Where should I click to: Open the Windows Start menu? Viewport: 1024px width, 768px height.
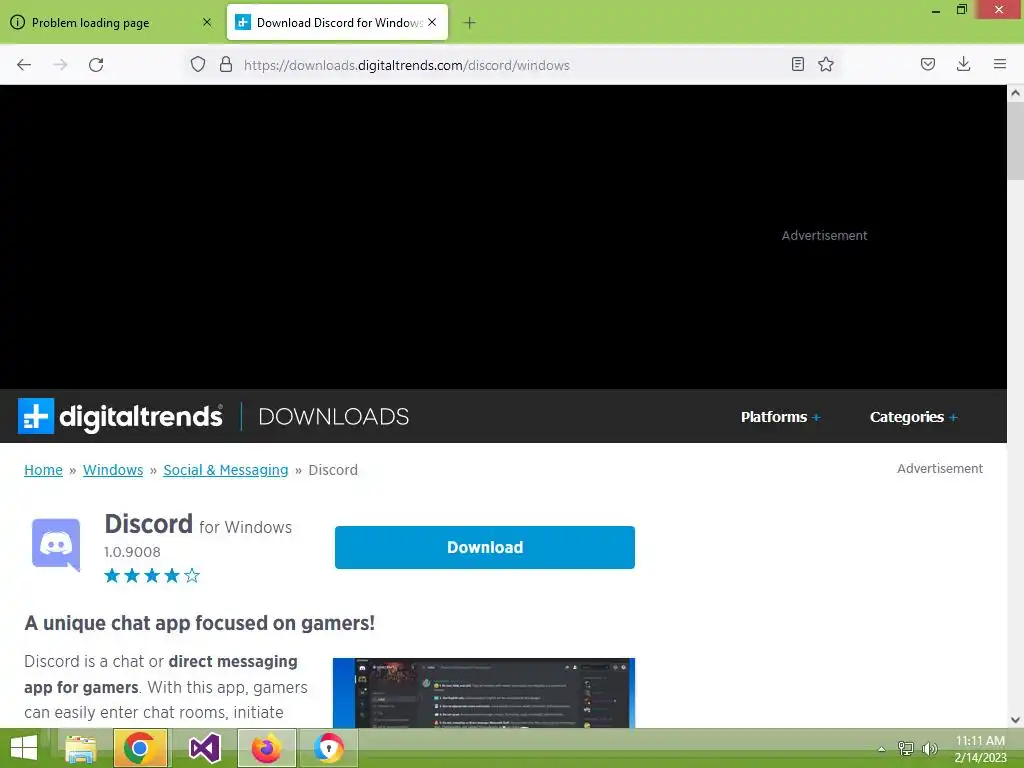click(24, 748)
